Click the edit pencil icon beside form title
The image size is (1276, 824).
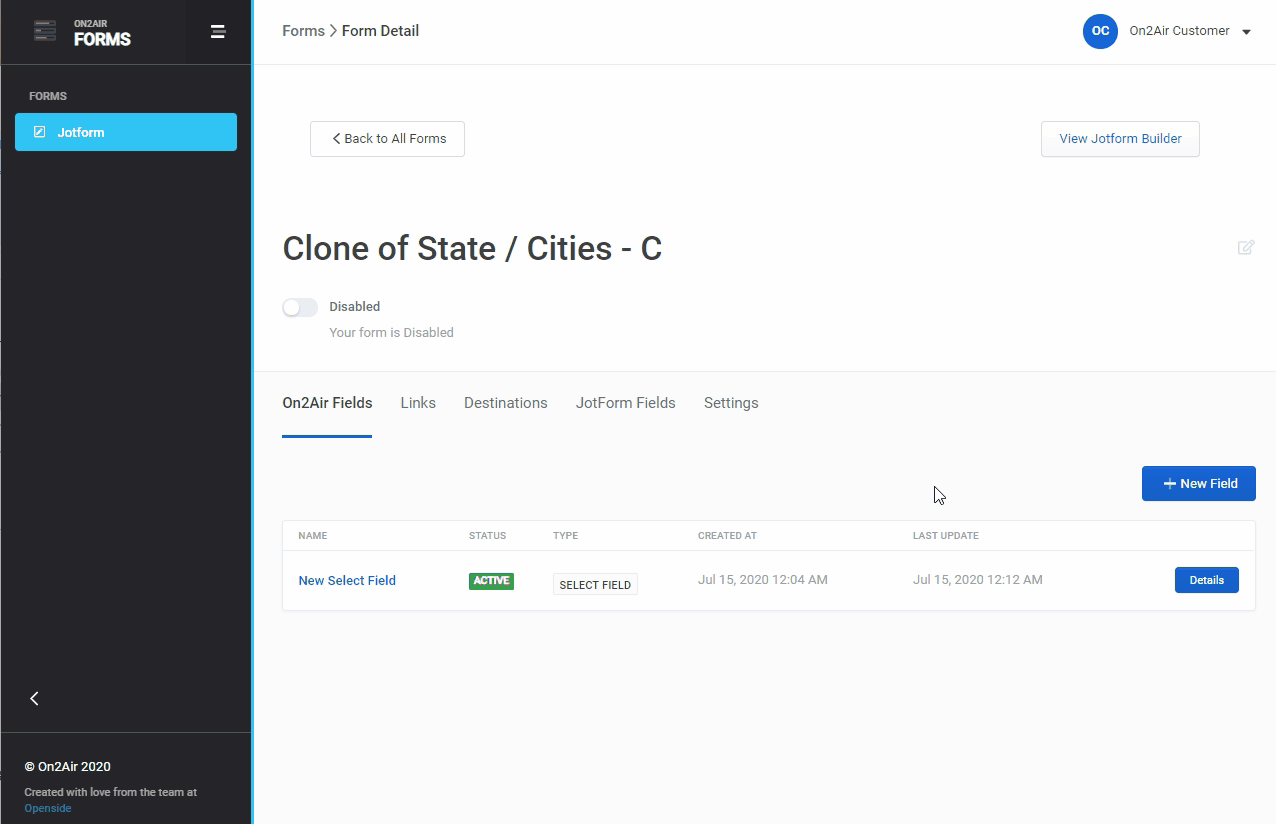coord(1246,248)
